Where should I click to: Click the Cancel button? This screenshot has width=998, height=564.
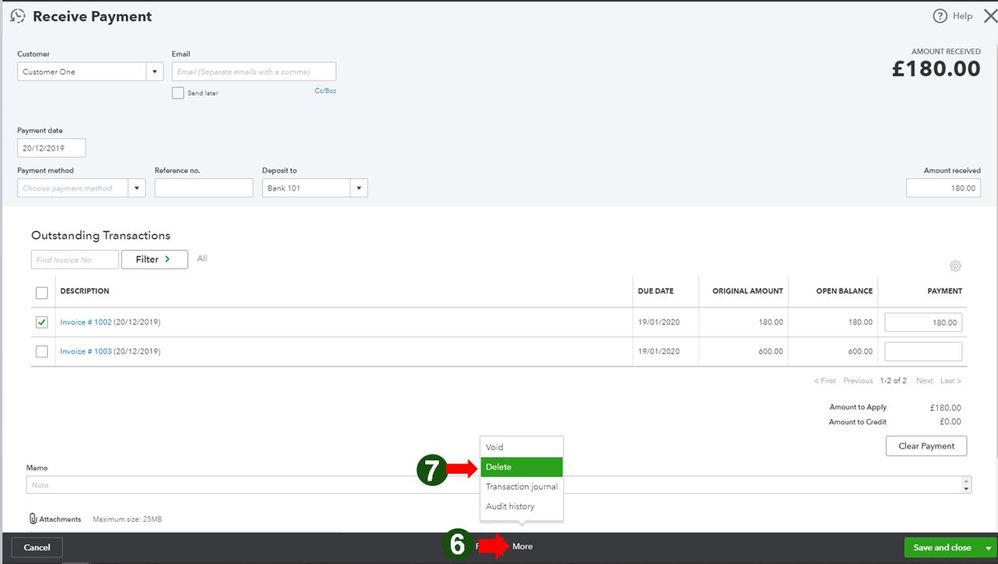click(x=37, y=547)
